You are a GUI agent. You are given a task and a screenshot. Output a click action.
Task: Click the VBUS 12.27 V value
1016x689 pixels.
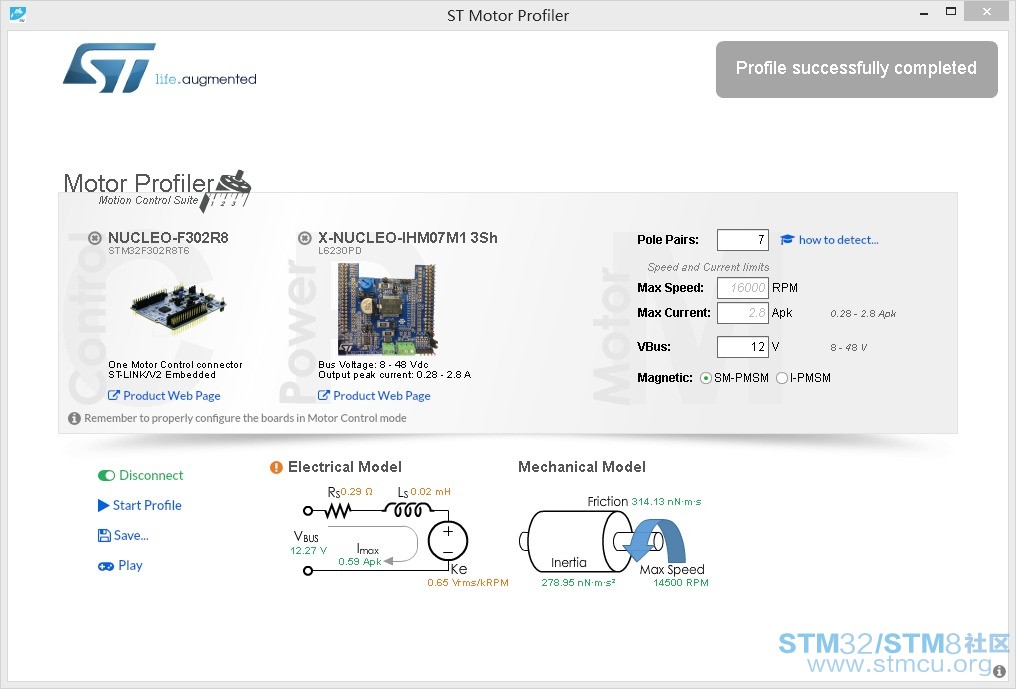[x=308, y=551]
